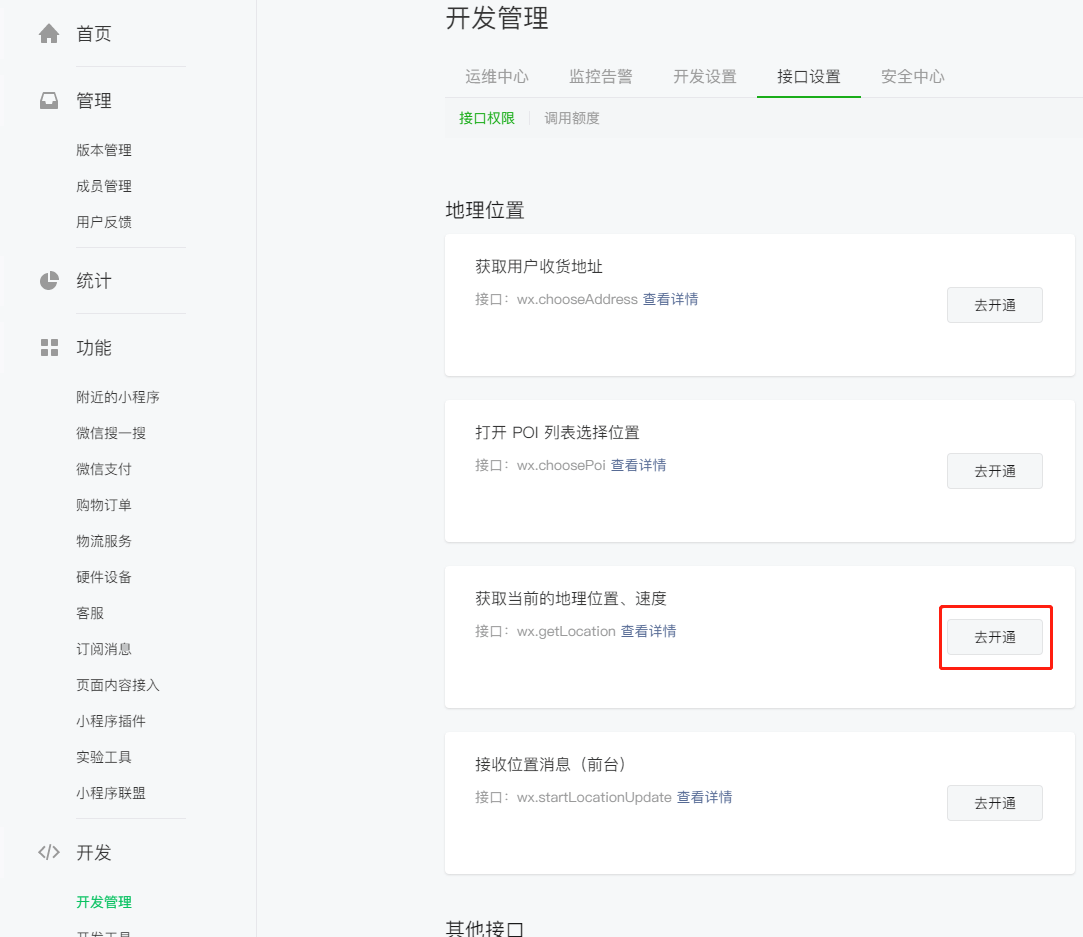Click 去开通 for 打开 POI 列表选择位置
Viewport: 1083px width, 937px height.
994,471
